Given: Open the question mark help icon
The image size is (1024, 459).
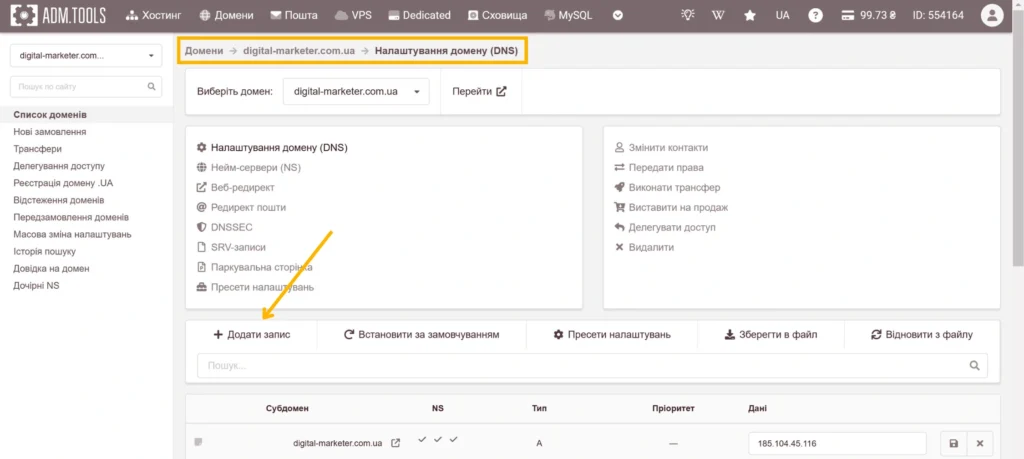Looking at the screenshot, I should click(x=815, y=15).
